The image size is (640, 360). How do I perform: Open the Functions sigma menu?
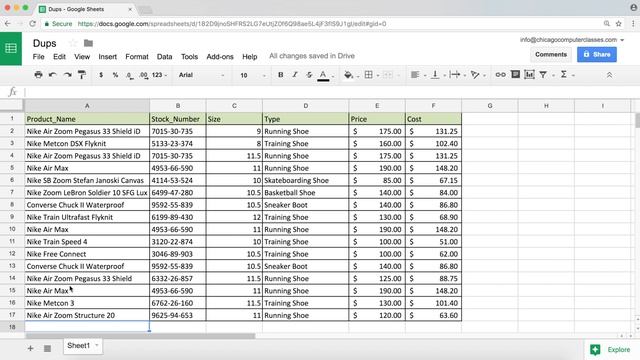point(564,74)
